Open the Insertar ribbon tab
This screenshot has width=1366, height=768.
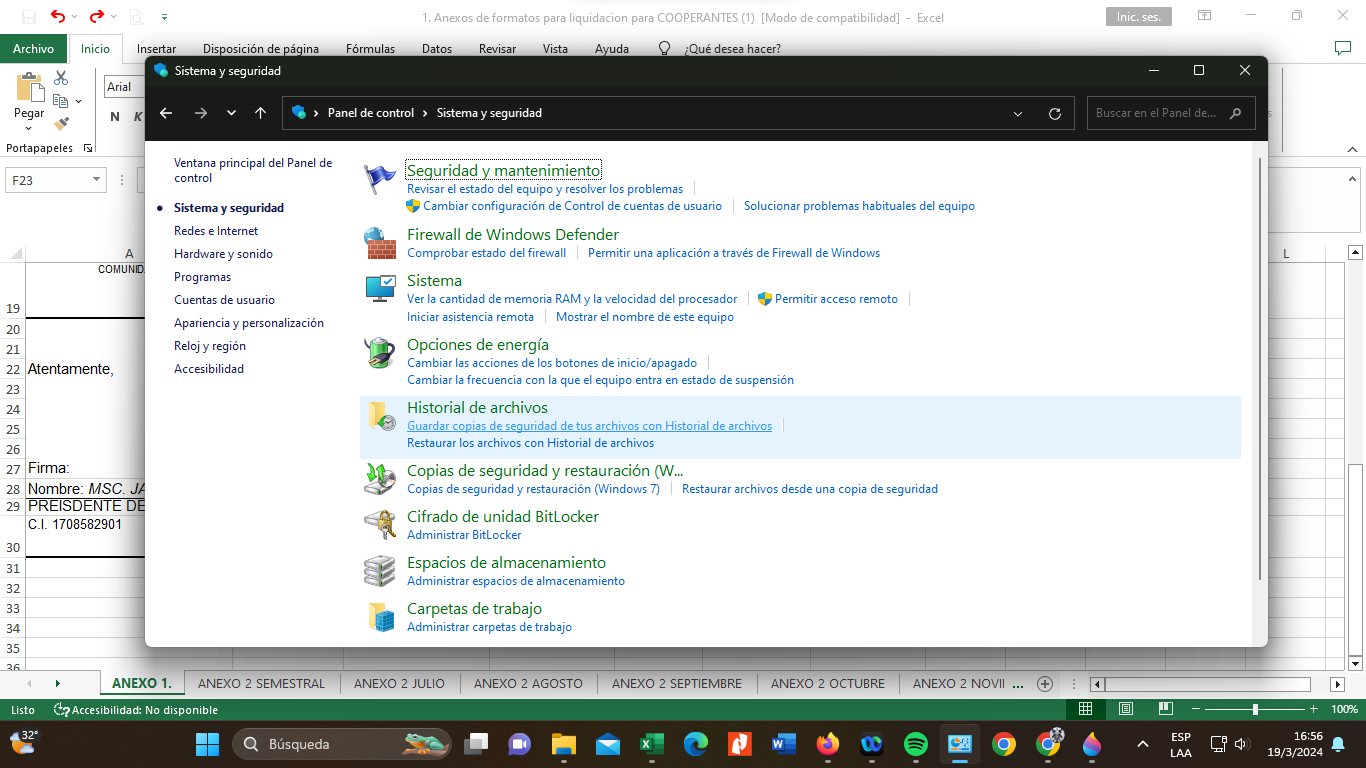pyautogui.click(x=156, y=48)
